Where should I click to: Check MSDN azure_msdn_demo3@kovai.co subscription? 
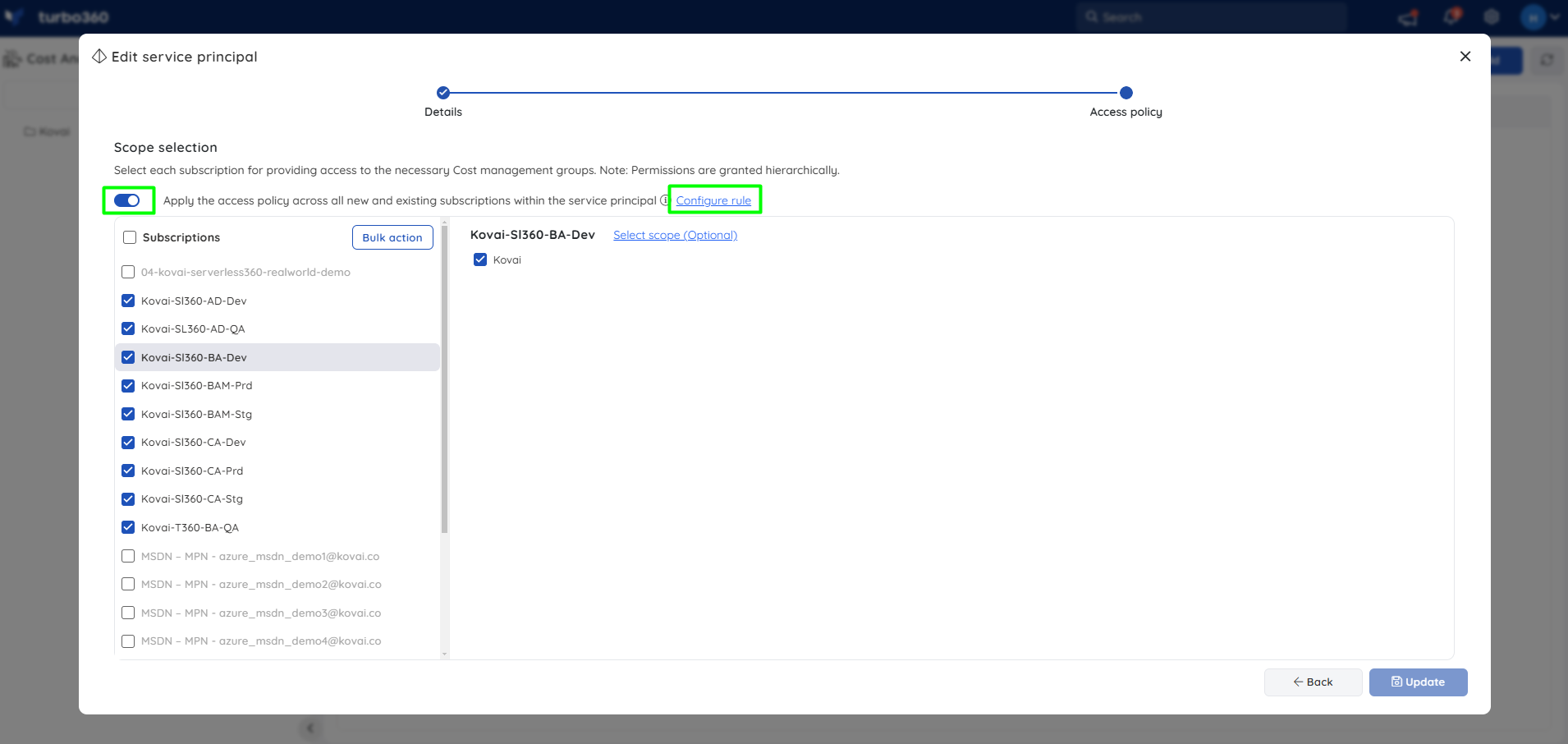(x=128, y=613)
